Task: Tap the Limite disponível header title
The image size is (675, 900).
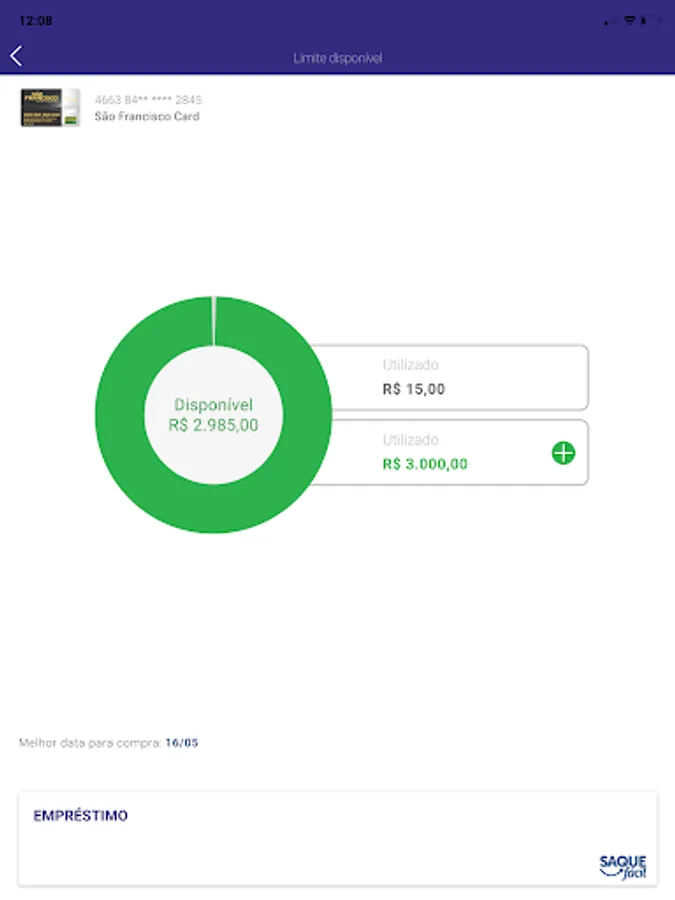Action: (x=337, y=58)
